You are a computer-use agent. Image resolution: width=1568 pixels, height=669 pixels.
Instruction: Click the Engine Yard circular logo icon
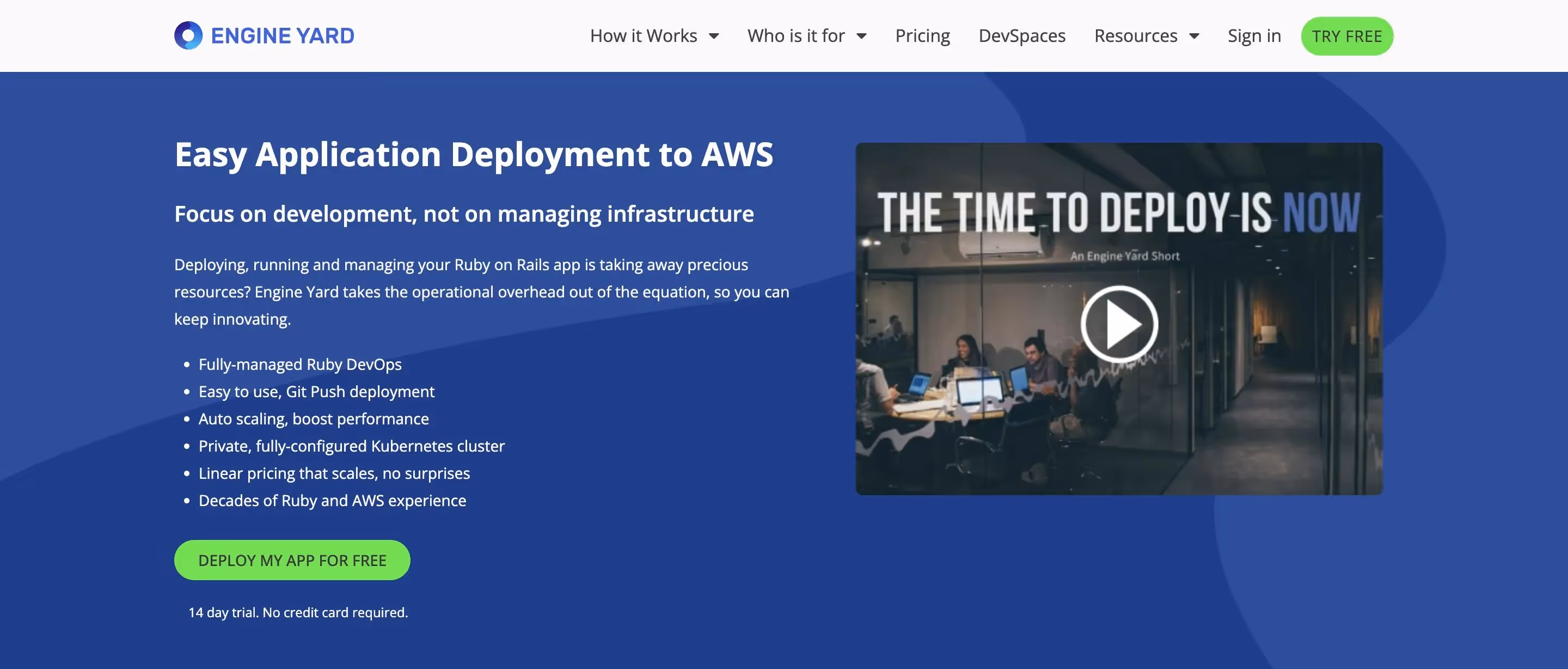(x=188, y=36)
